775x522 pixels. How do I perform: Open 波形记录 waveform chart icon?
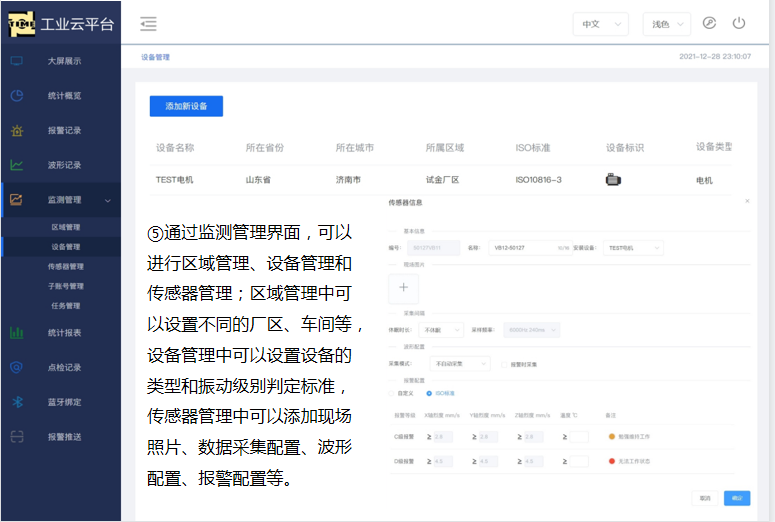(17, 165)
